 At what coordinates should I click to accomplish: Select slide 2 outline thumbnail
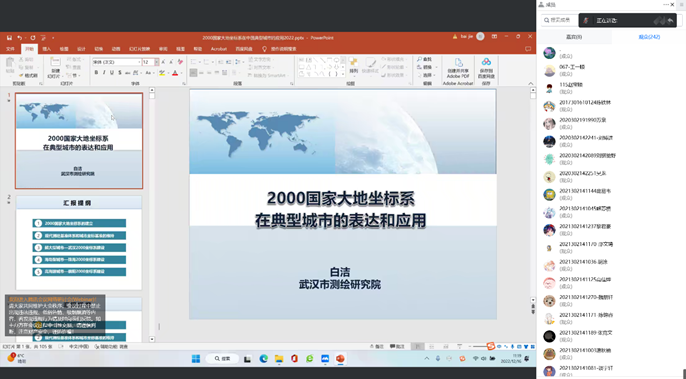(x=79, y=242)
